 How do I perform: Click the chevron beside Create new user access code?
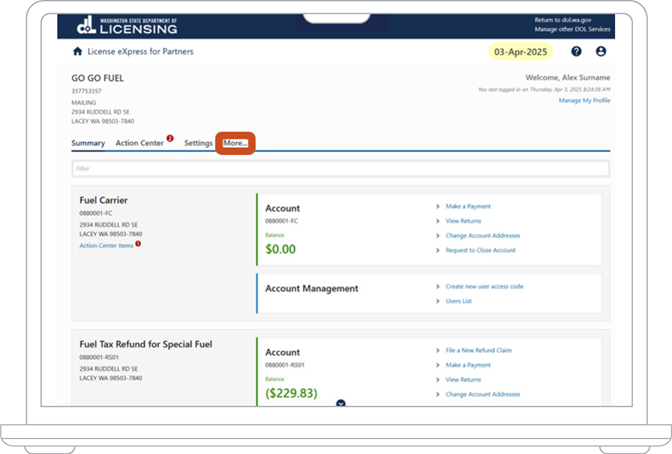(438, 286)
